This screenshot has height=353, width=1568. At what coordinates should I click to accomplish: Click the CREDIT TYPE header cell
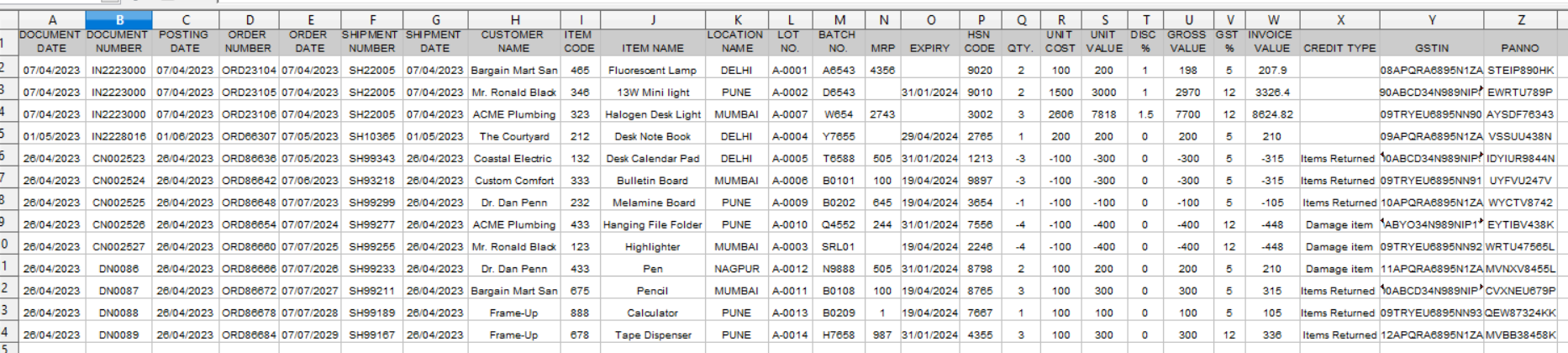tap(1339, 42)
